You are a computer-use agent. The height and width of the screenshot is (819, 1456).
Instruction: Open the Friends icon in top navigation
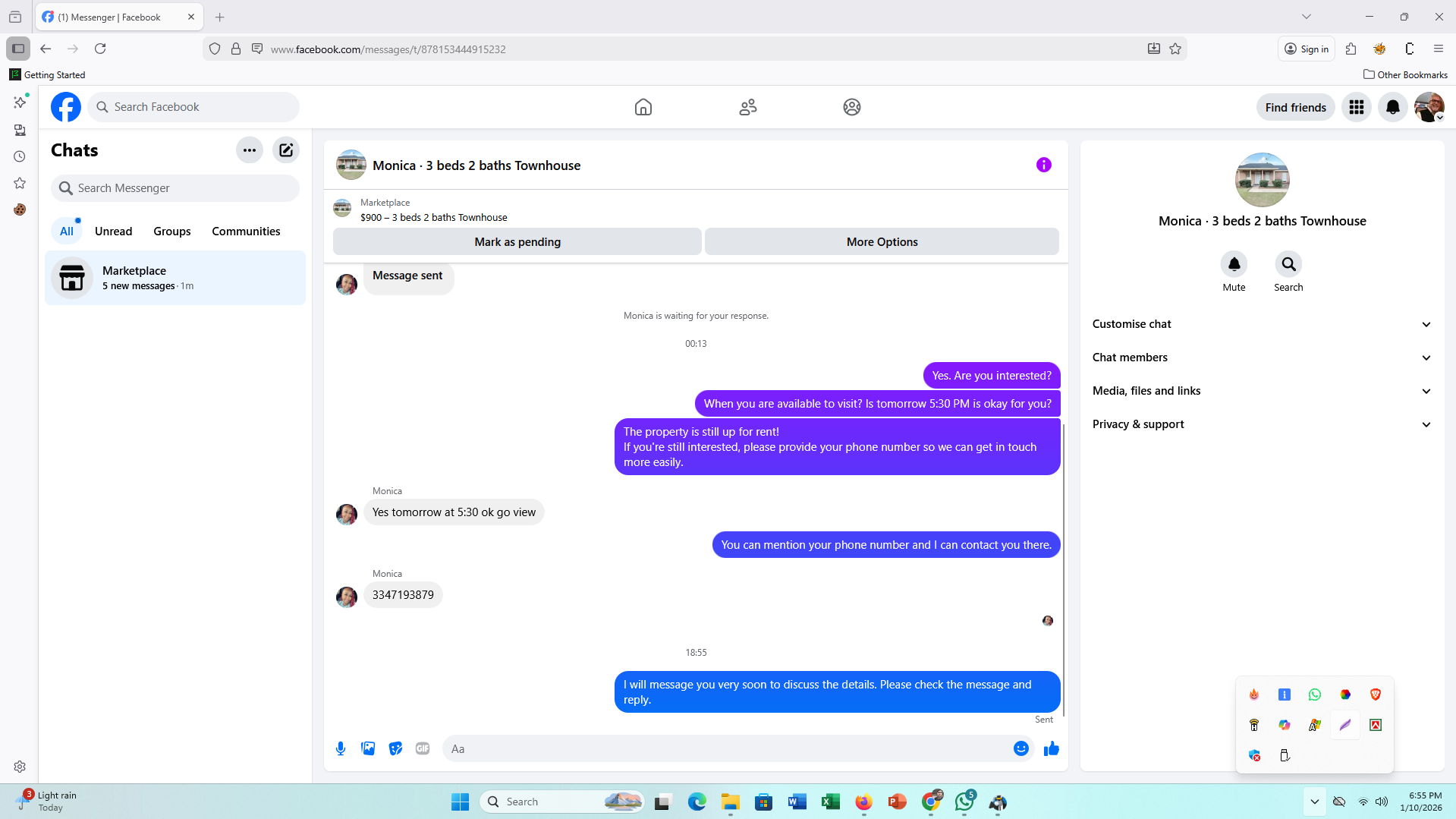(748, 107)
